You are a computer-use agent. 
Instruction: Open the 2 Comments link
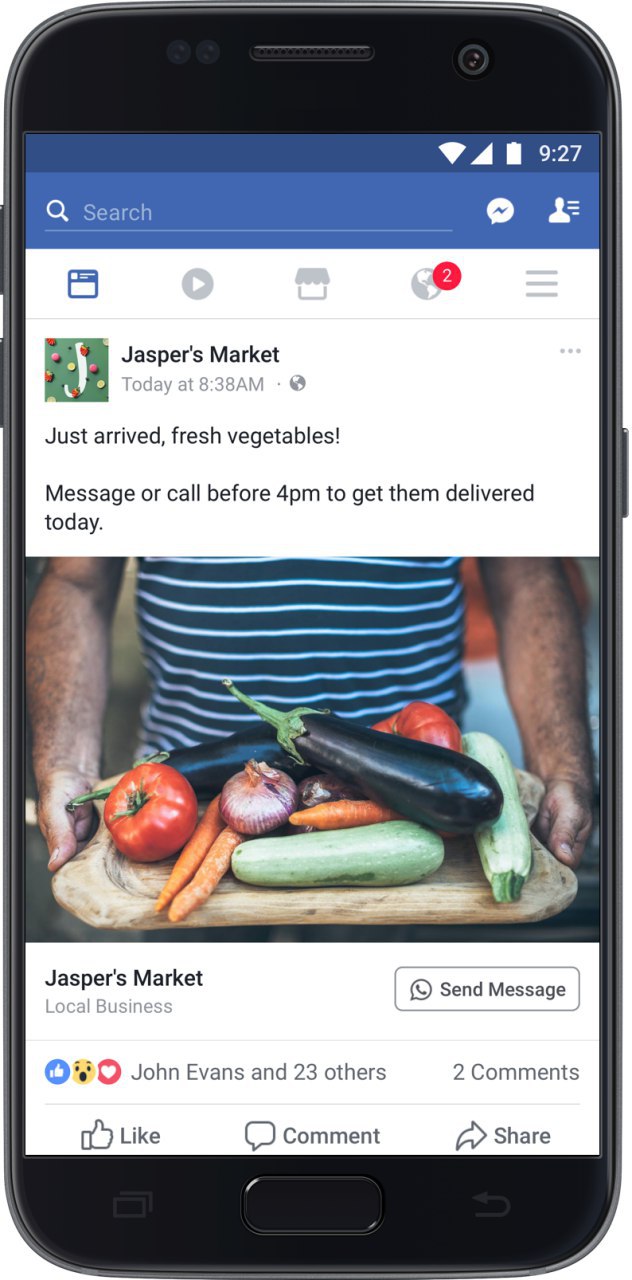tap(515, 1072)
